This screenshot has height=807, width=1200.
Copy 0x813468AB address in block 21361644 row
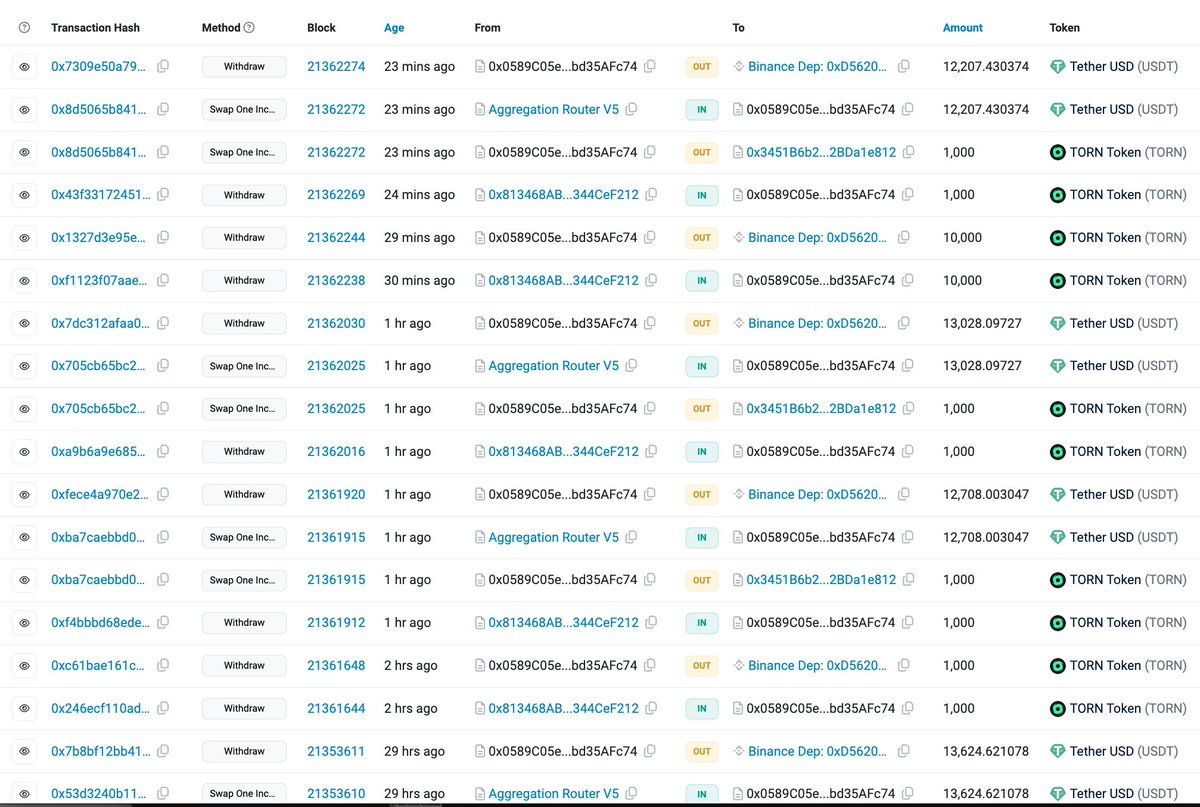(652, 708)
